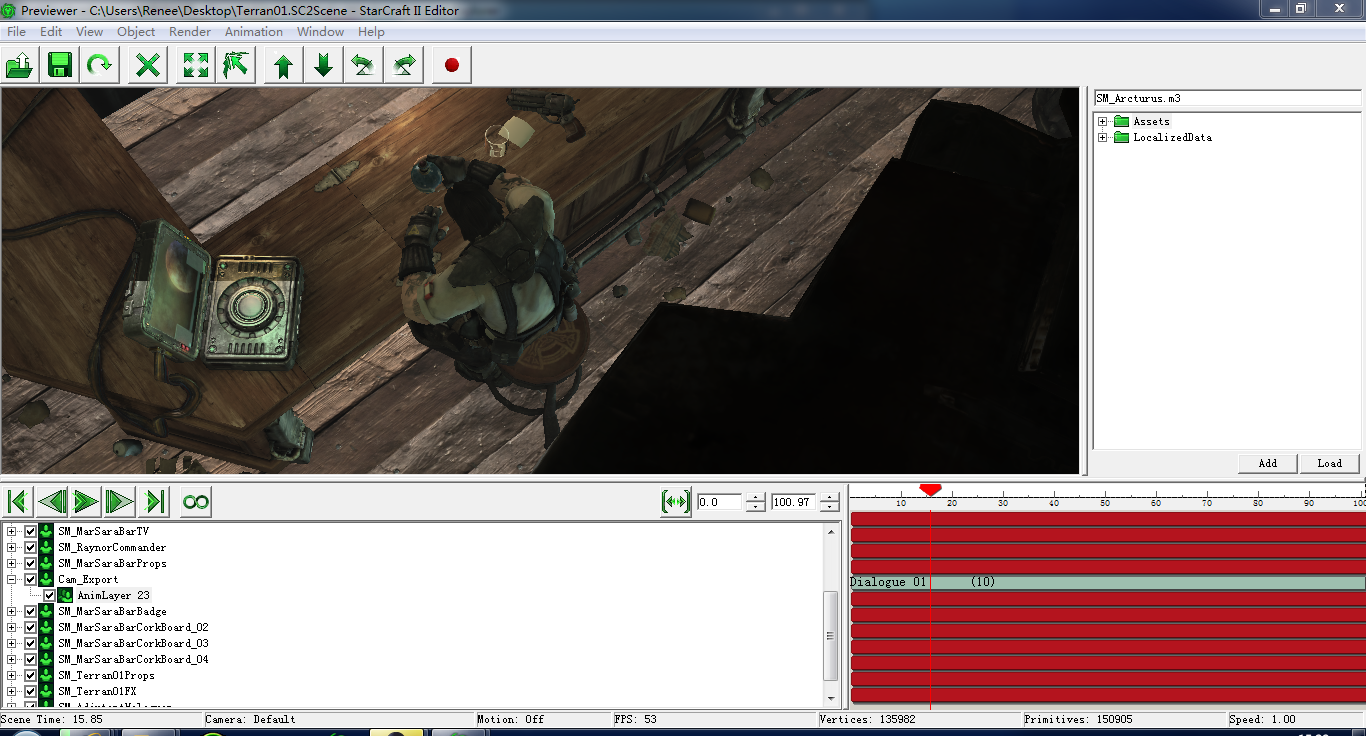Click the green floppy disk save icon
The width and height of the screenshot is (1366, 736).
(x=60, y=66)
